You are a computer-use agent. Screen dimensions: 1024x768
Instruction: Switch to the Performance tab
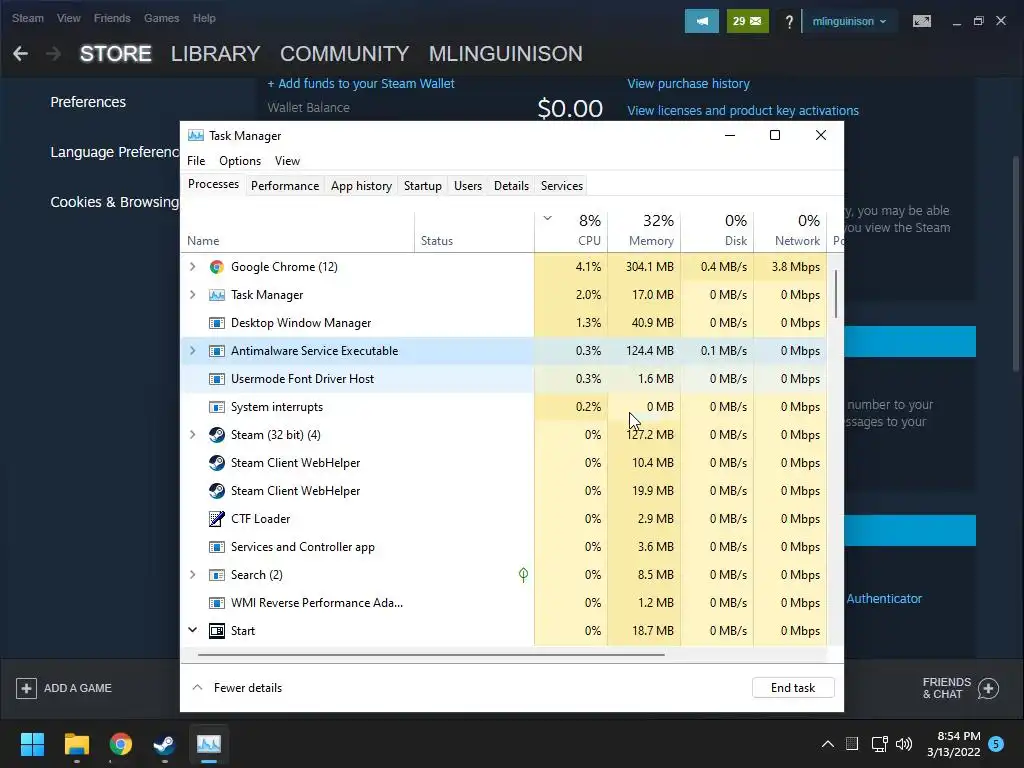click(x=285, y=185)
